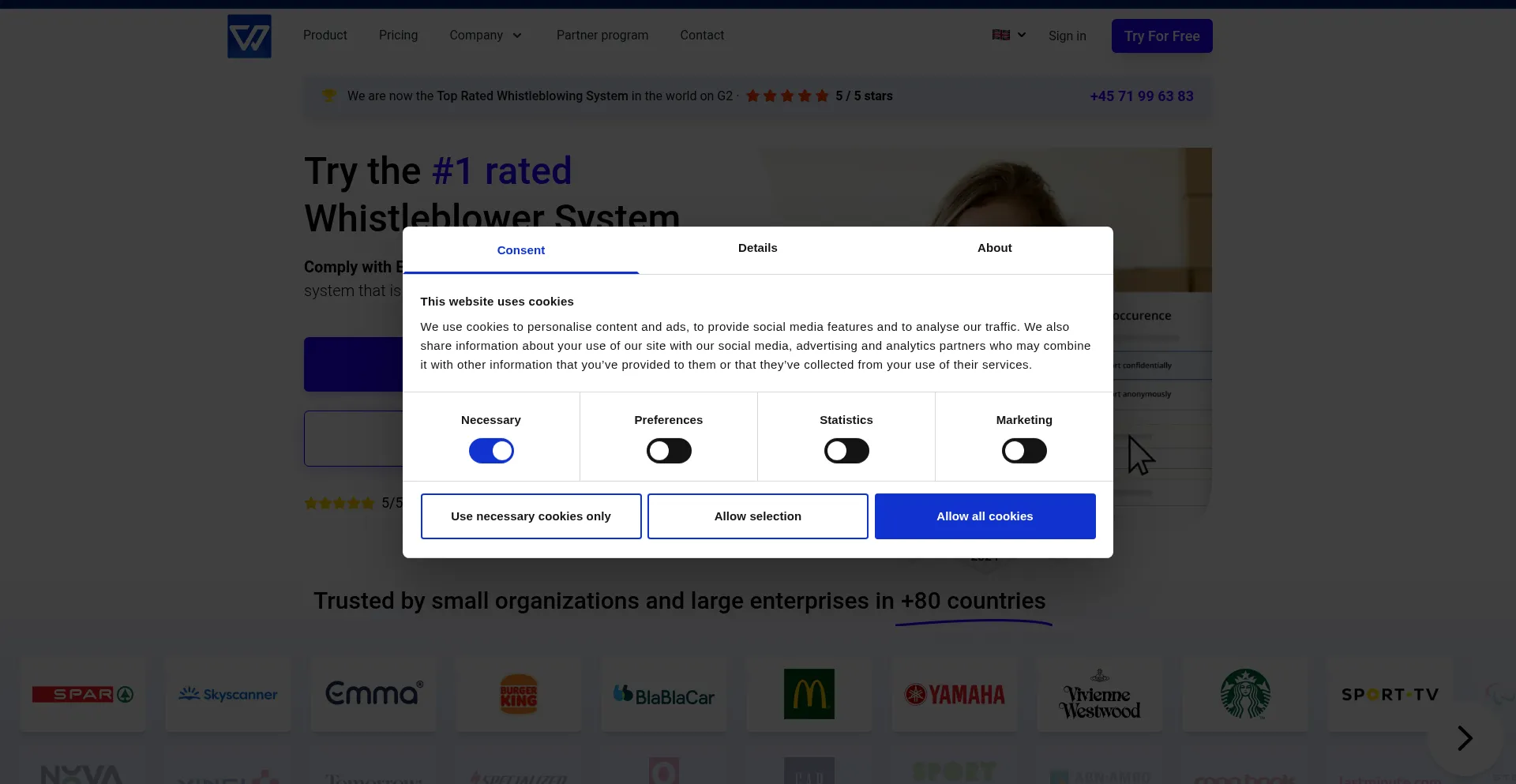Click the Skyscanner logo
The width and height of the screenshot is (1516, 784).
pyautogui.click(x=227, y=694)
